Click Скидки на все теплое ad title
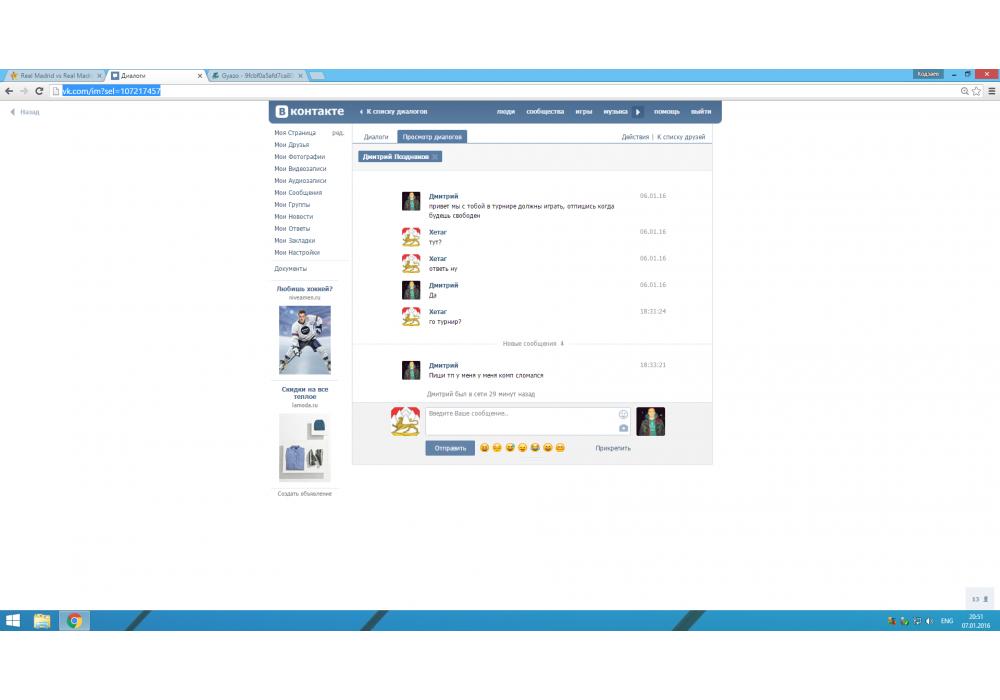Viewport: 1000px width, 700px height. click(305, 393)
